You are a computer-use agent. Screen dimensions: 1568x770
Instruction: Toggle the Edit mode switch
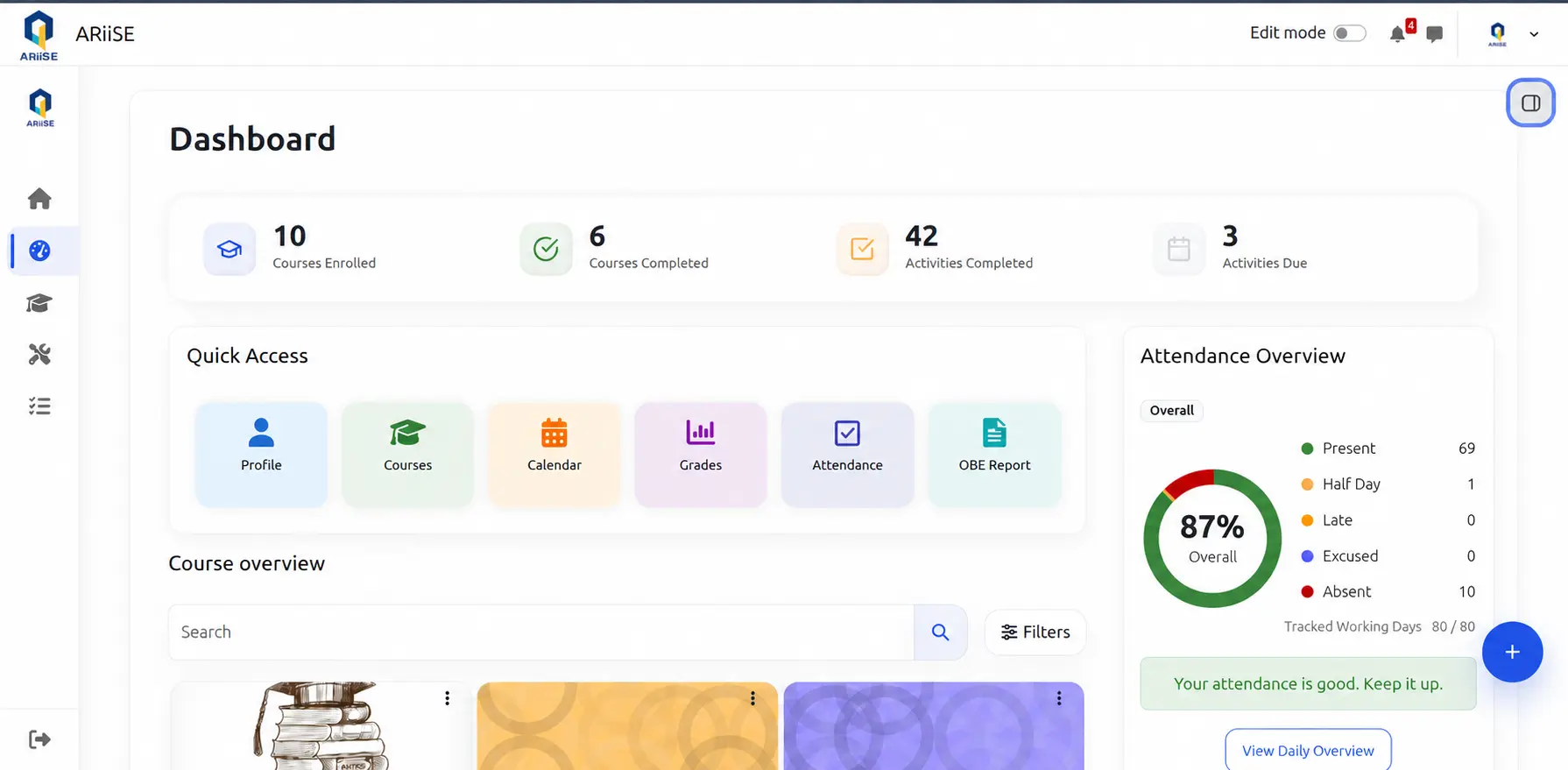[1349, 33]
